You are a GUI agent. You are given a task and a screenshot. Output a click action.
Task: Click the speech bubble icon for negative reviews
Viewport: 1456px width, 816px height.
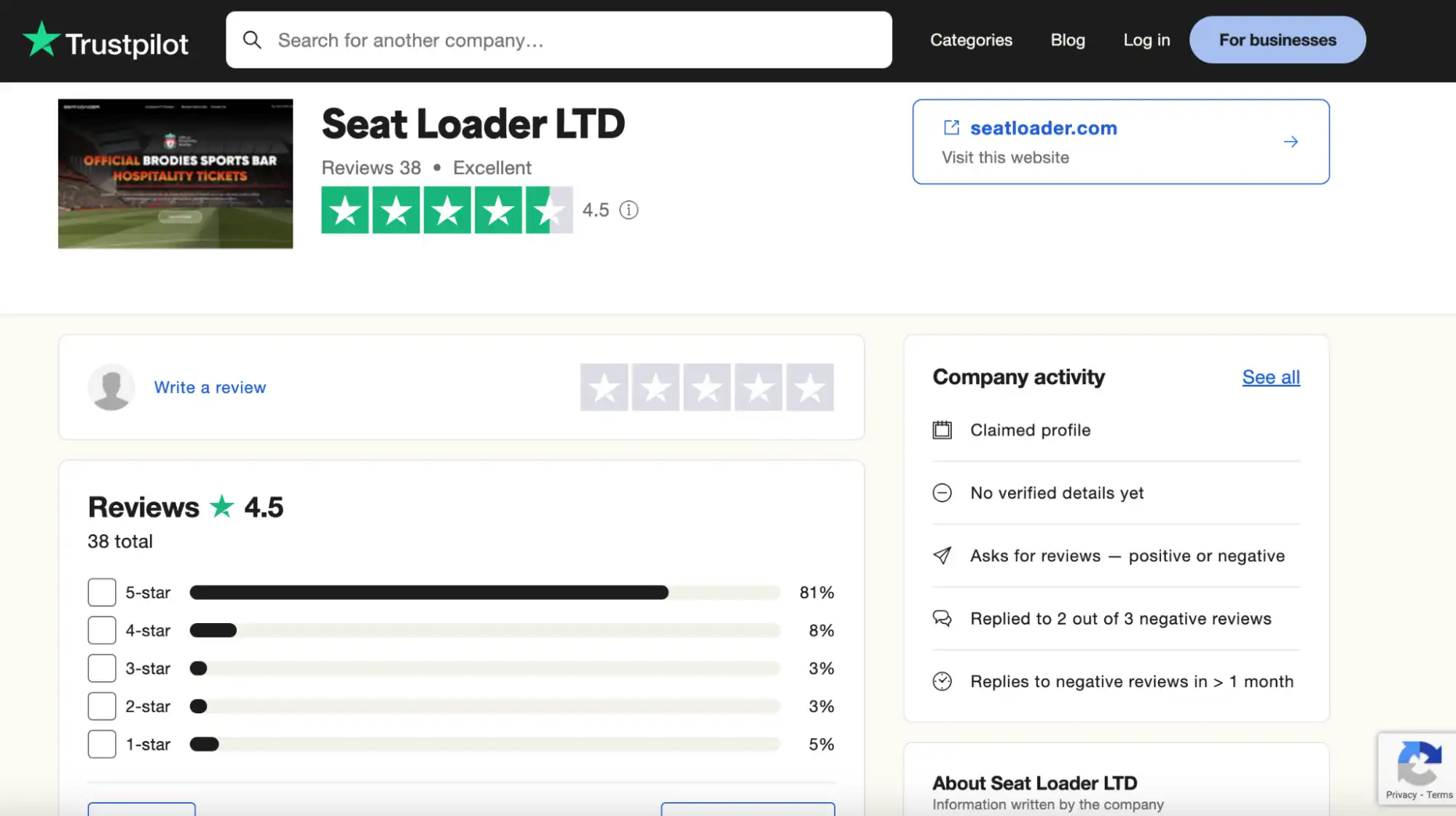(x=943, y=618)
